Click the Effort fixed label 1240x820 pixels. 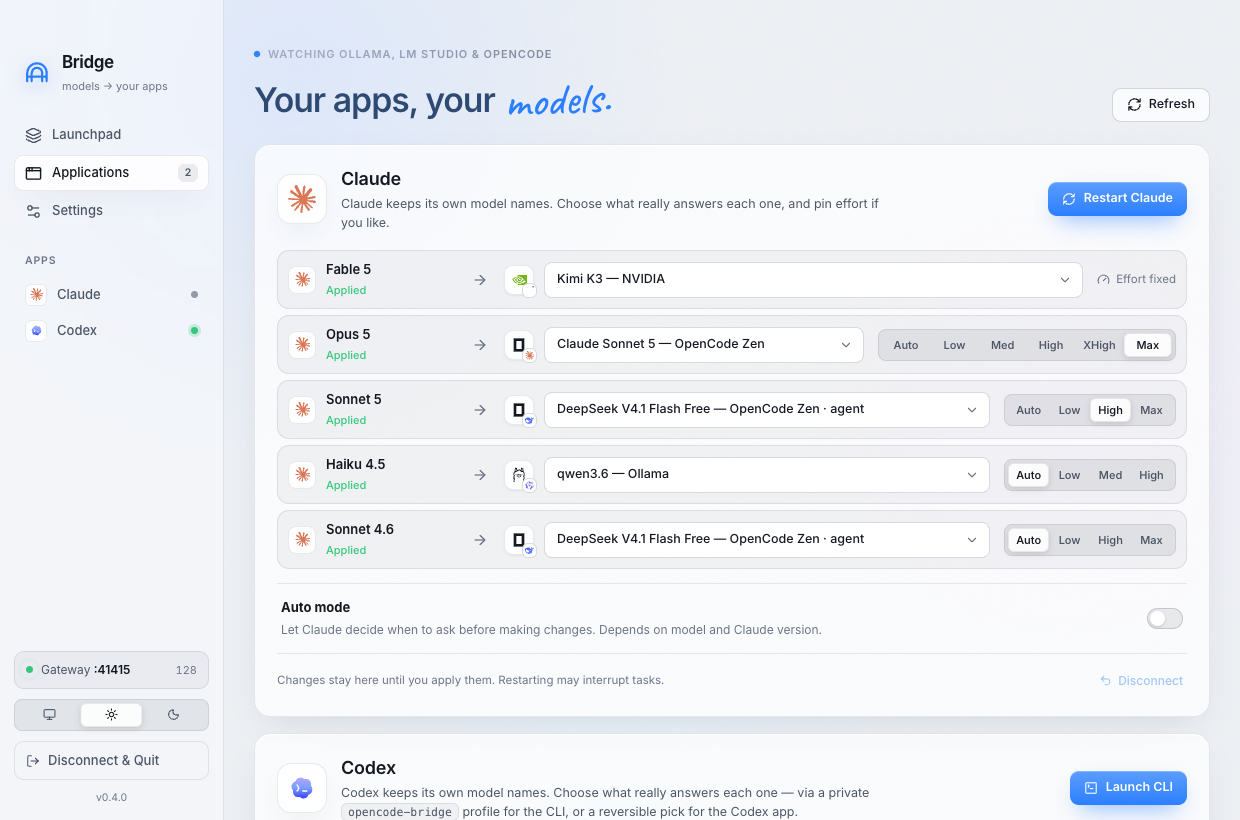pos(1146,279)
